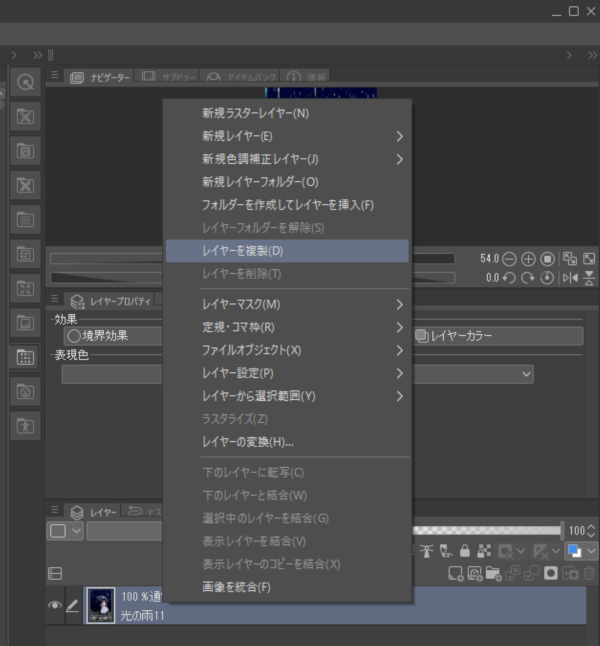Viewport: 600px width, 646px height.
Task: Select the 光の雨11 layer thumbnail
Action: pos(101,605)
